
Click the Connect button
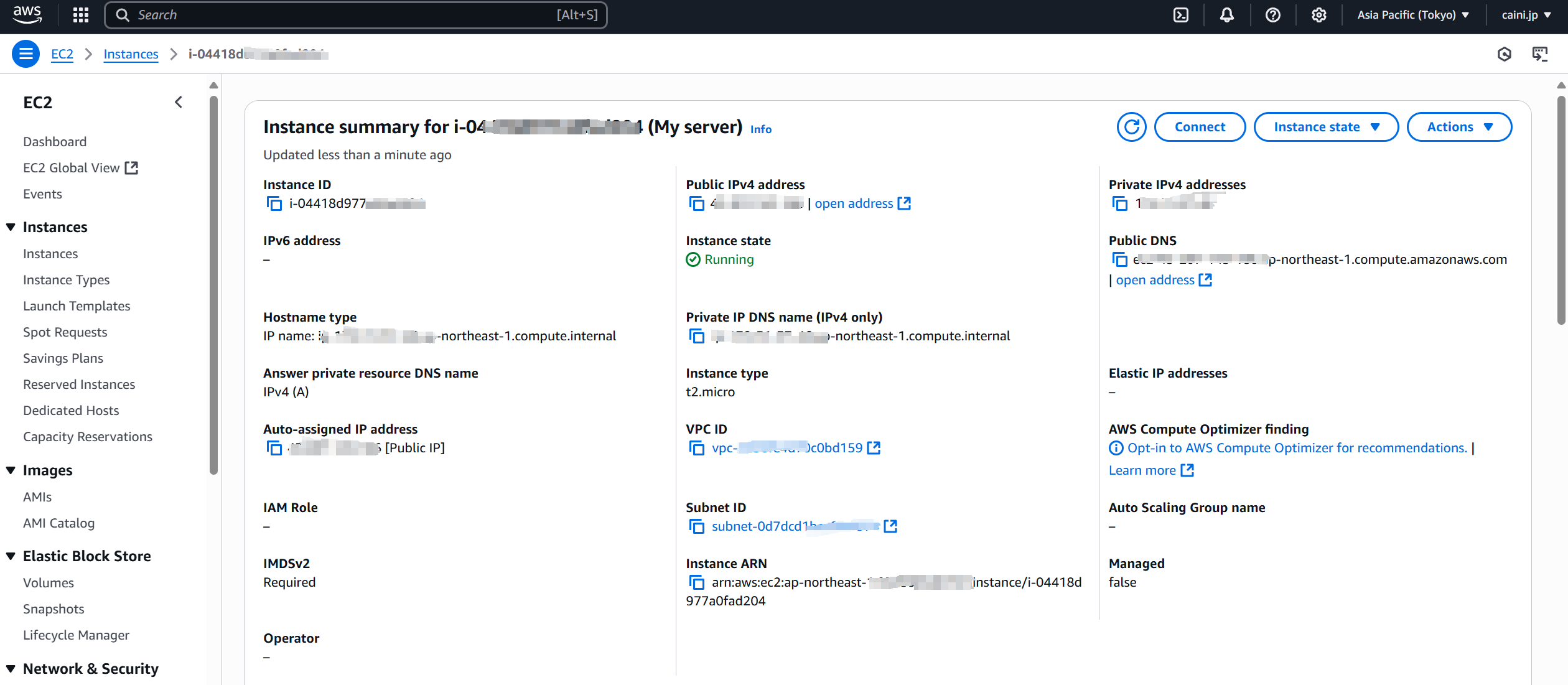click(1200, 127)
